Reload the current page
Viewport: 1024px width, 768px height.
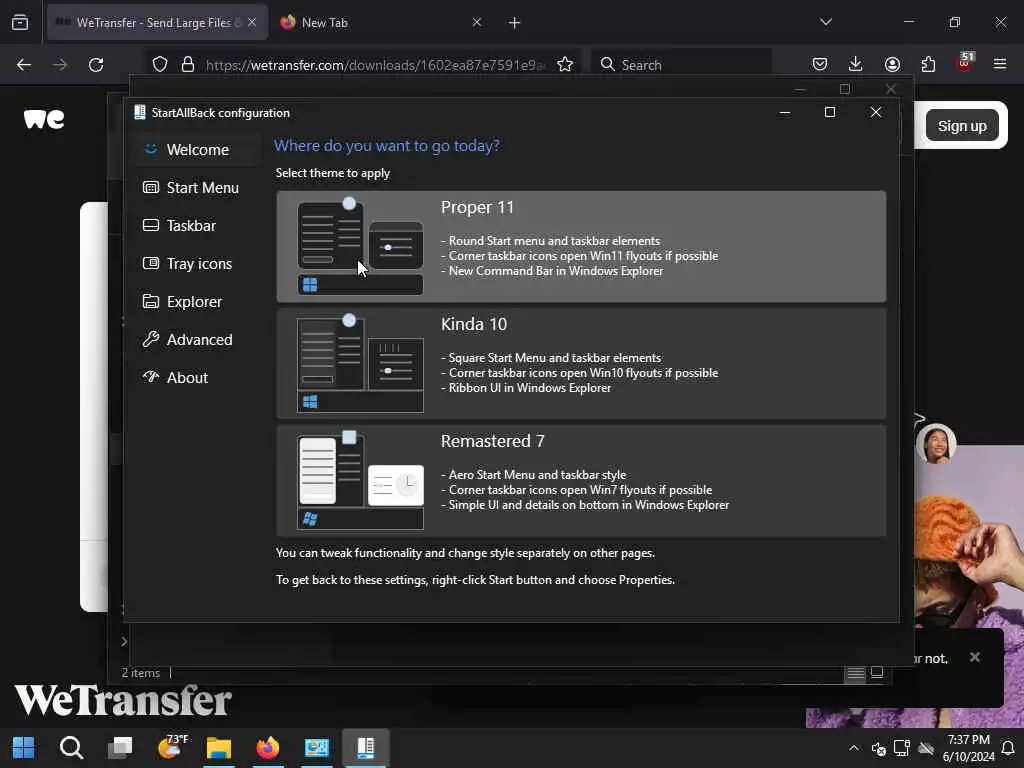coord(96,64)
